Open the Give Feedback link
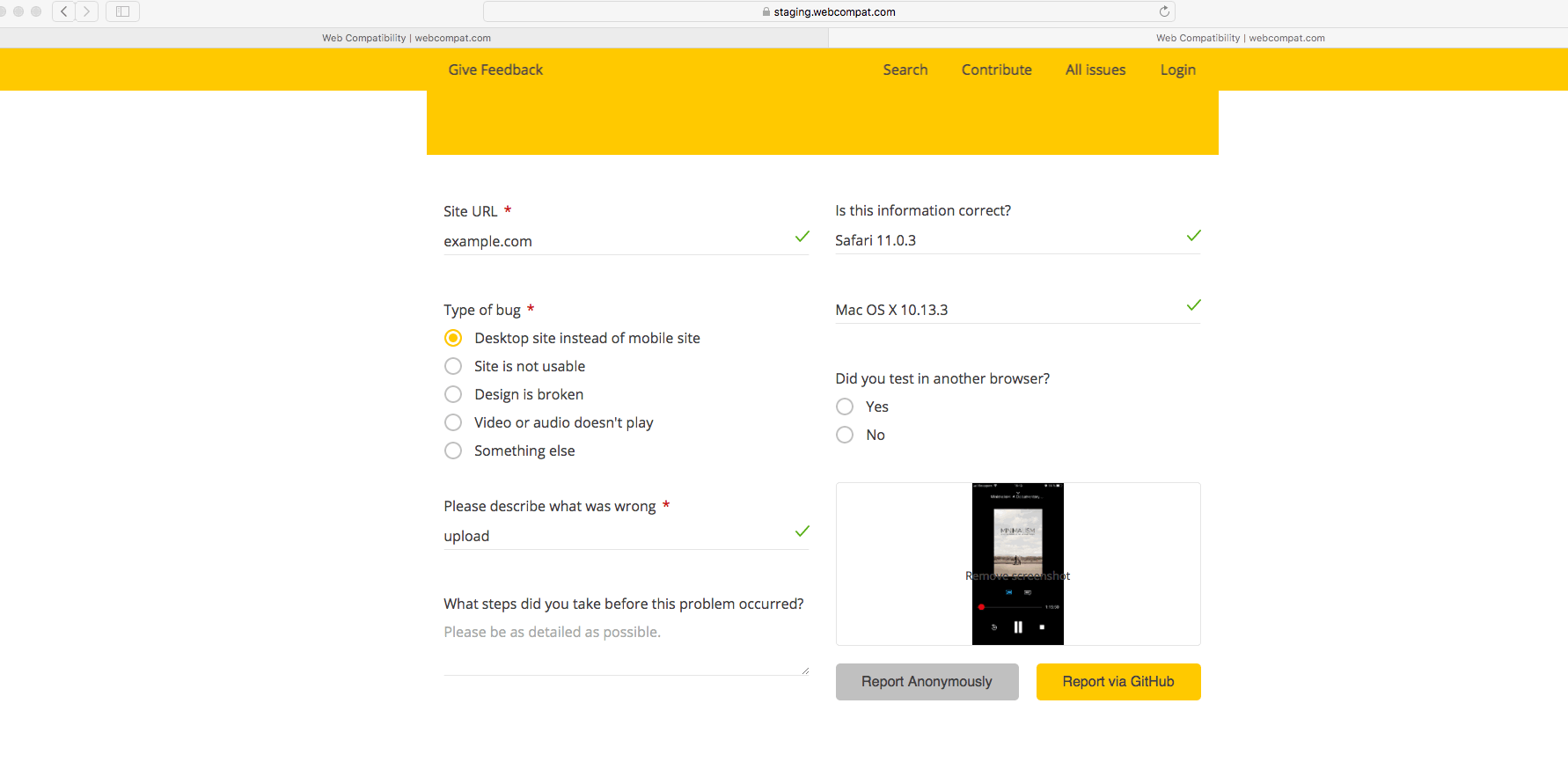 pos(495,70)
